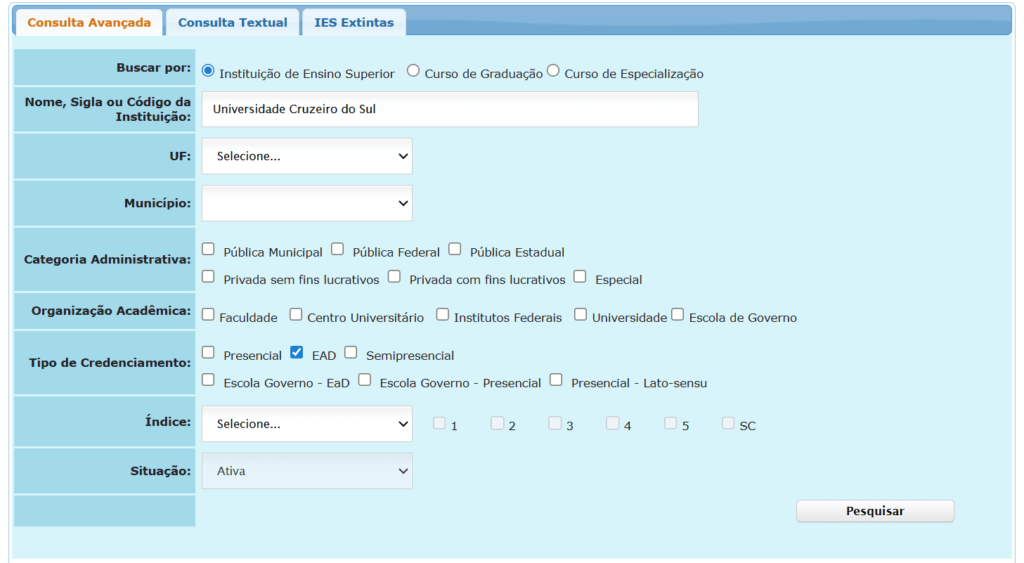This screenshot has height=563, width=1024.
Task: Open the Índice dropdown list
Action: (307, 423)
